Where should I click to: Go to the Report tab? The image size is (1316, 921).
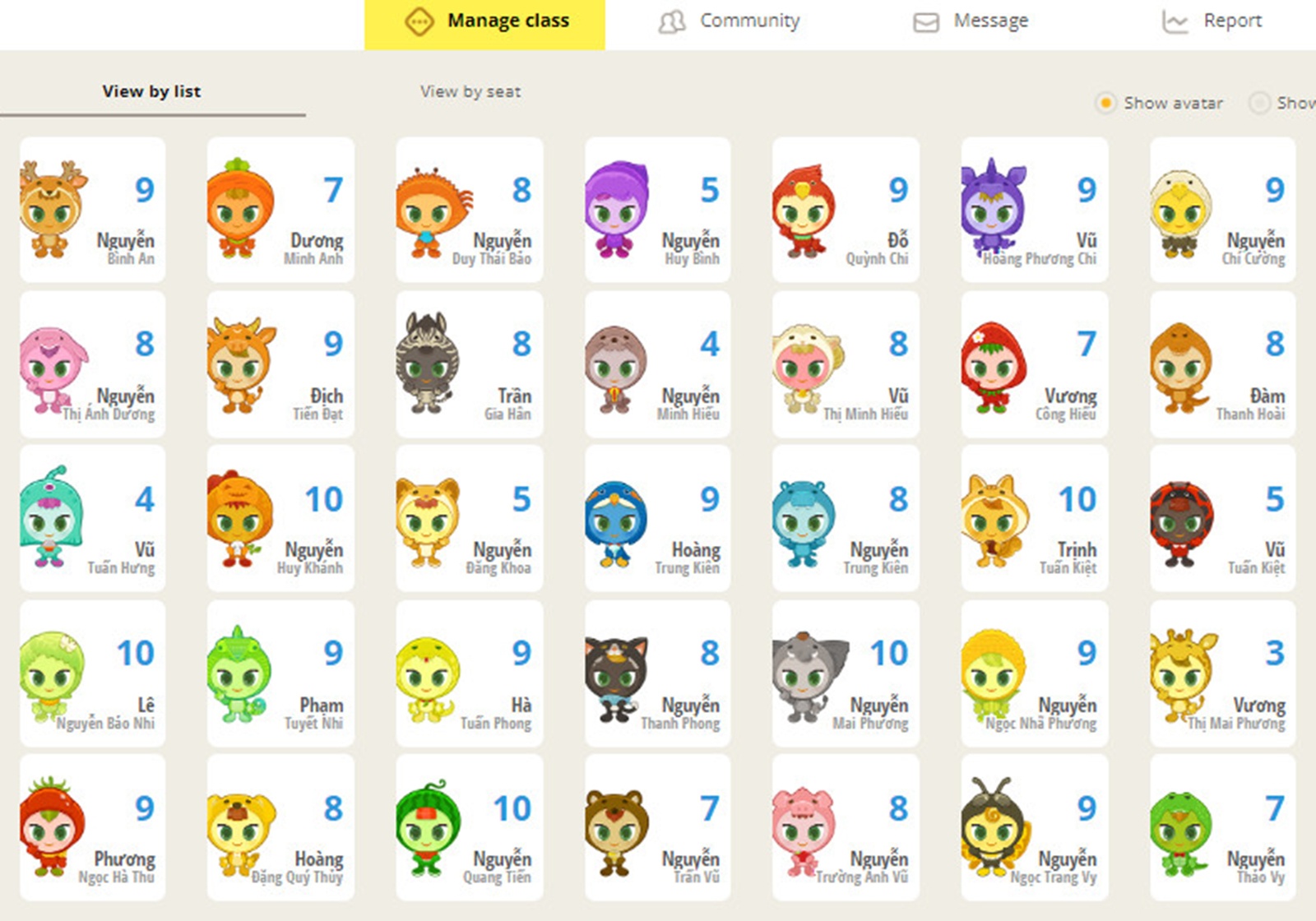tap(1212, 21)
